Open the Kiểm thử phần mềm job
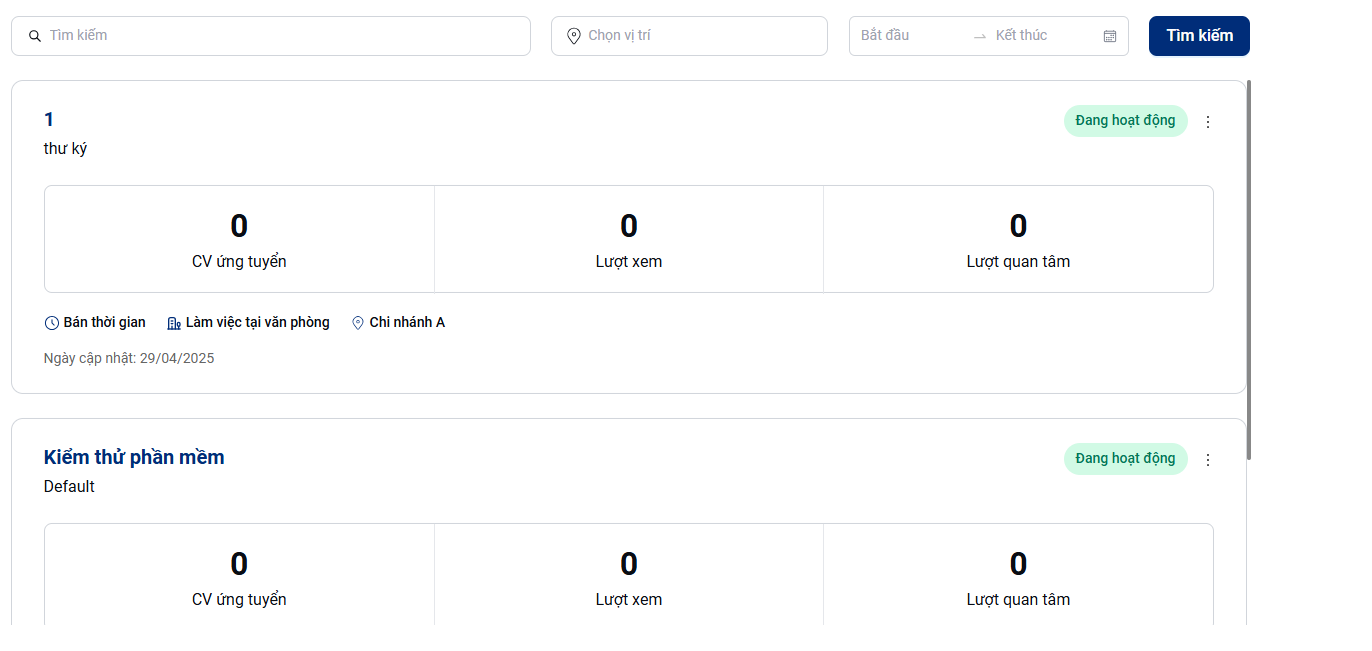 (134, 457)
